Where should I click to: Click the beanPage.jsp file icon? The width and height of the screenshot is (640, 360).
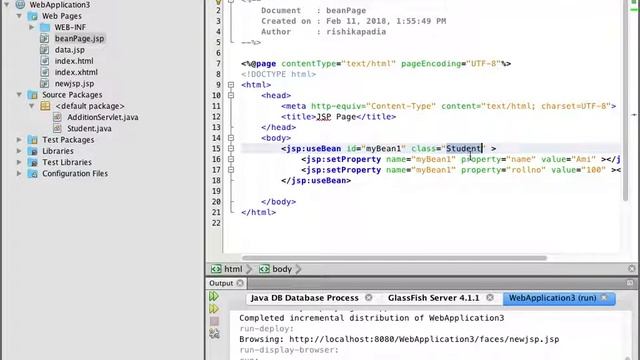point(45,39)
